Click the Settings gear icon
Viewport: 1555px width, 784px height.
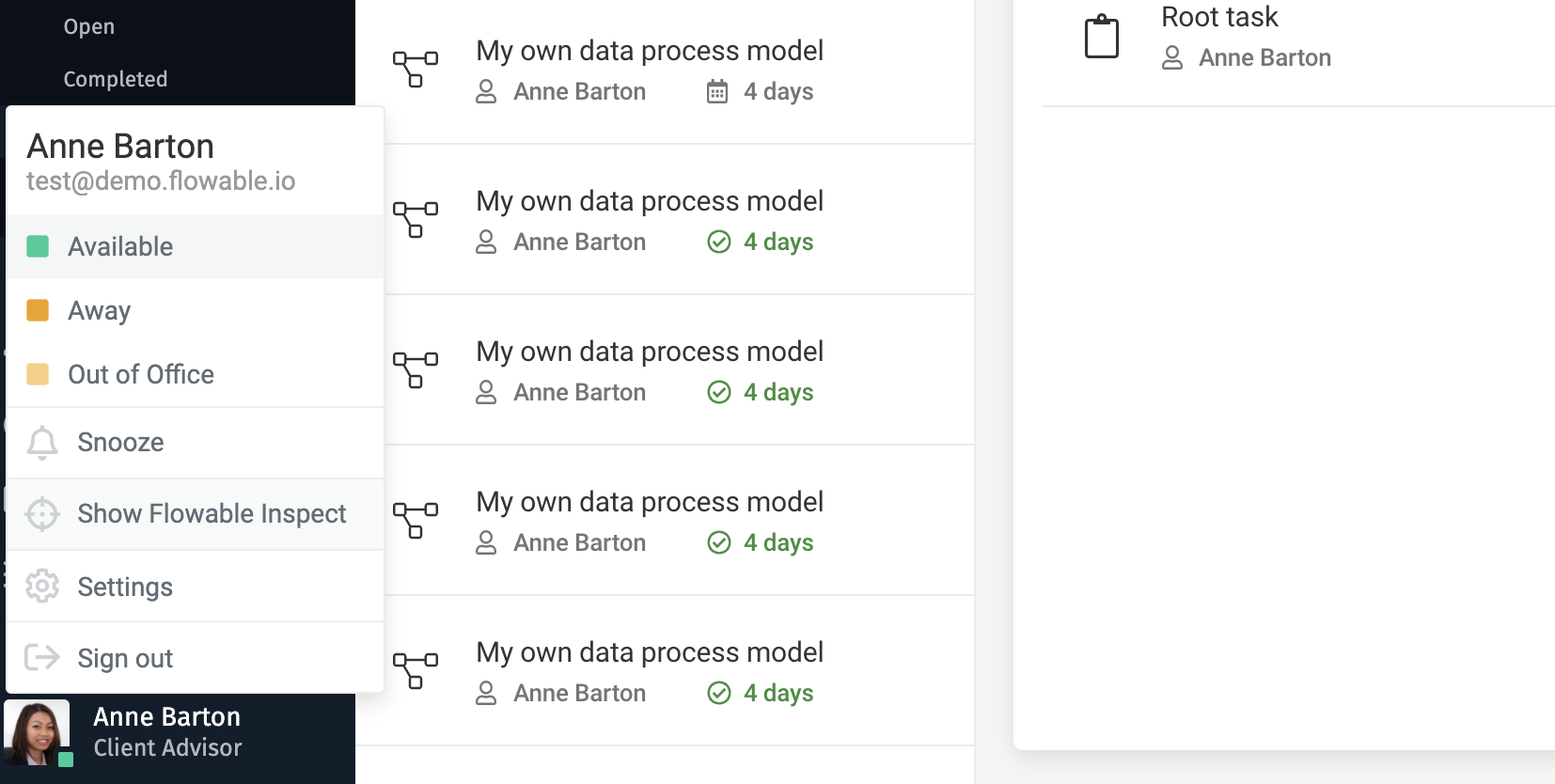(x=42, y=587)
